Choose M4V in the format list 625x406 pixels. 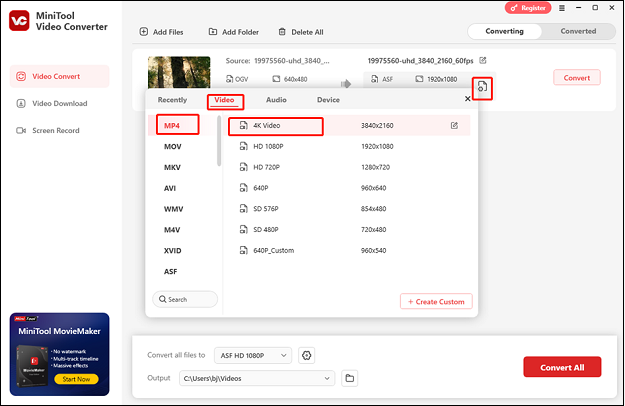172,230
